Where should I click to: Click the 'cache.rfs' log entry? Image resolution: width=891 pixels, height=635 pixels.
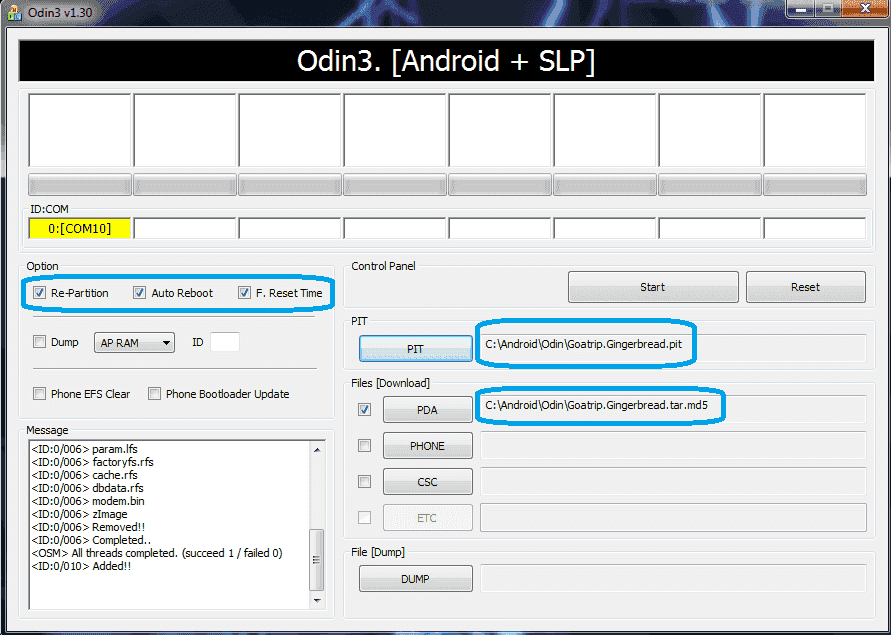tap(84, 475)
